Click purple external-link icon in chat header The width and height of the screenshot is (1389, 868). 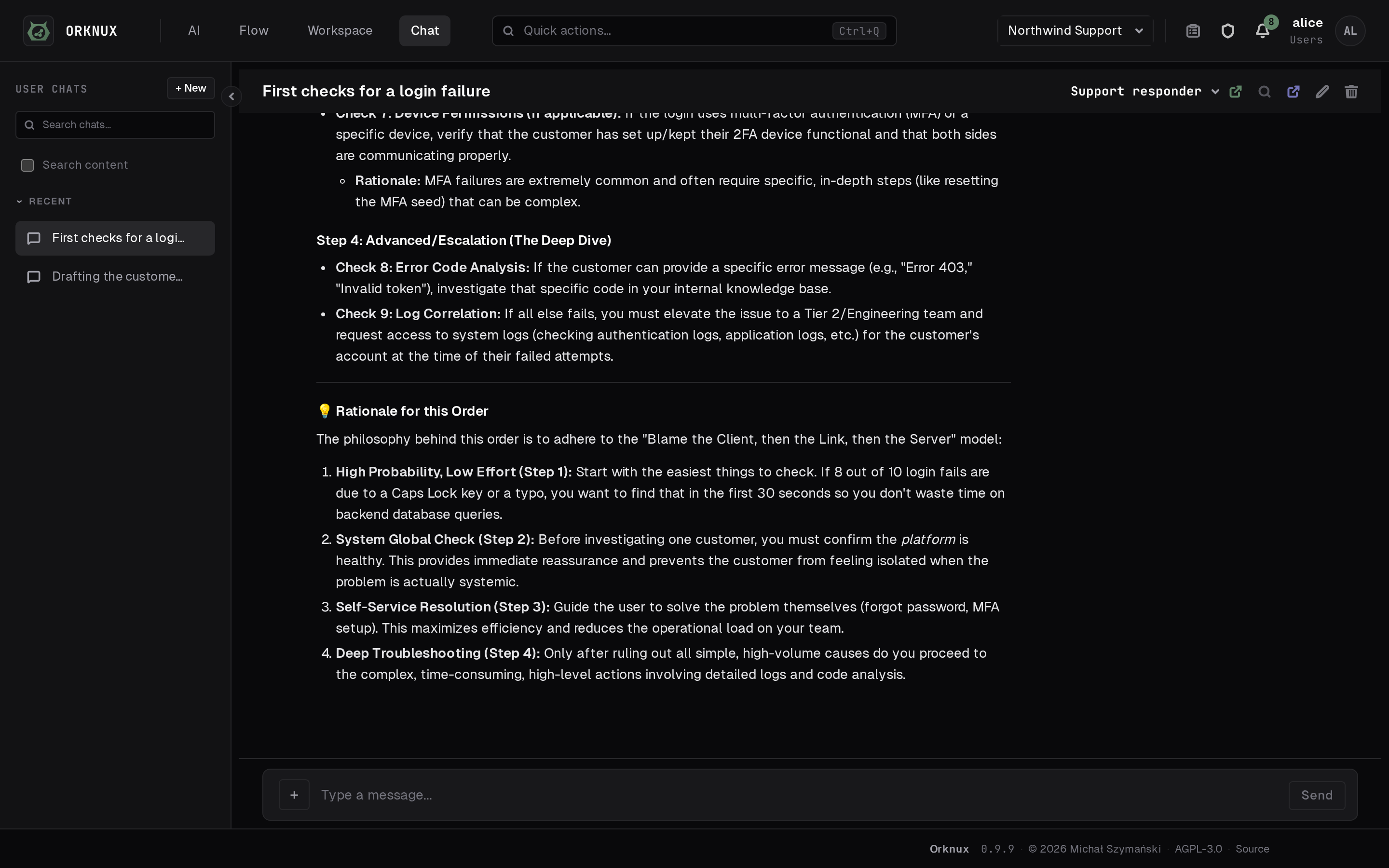1293,92
